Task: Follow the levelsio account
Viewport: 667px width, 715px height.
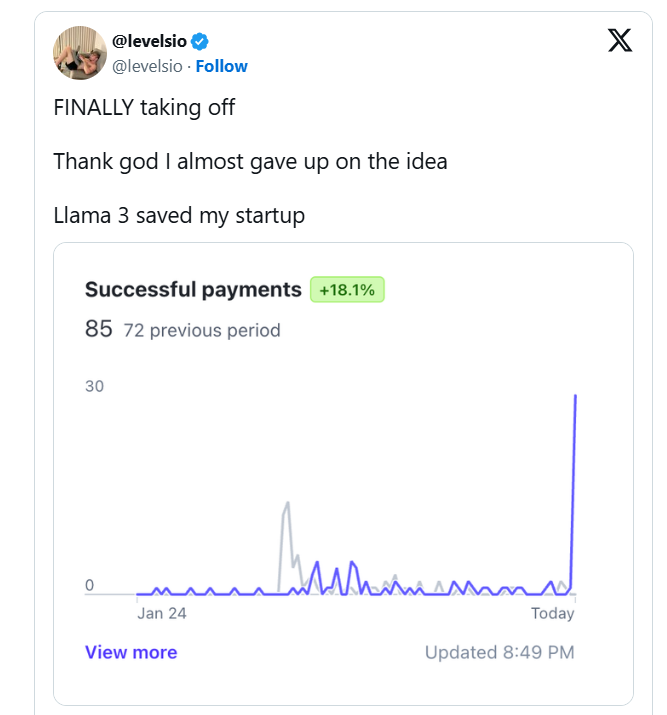Action: pyautogui.click(x=221, y=66)
